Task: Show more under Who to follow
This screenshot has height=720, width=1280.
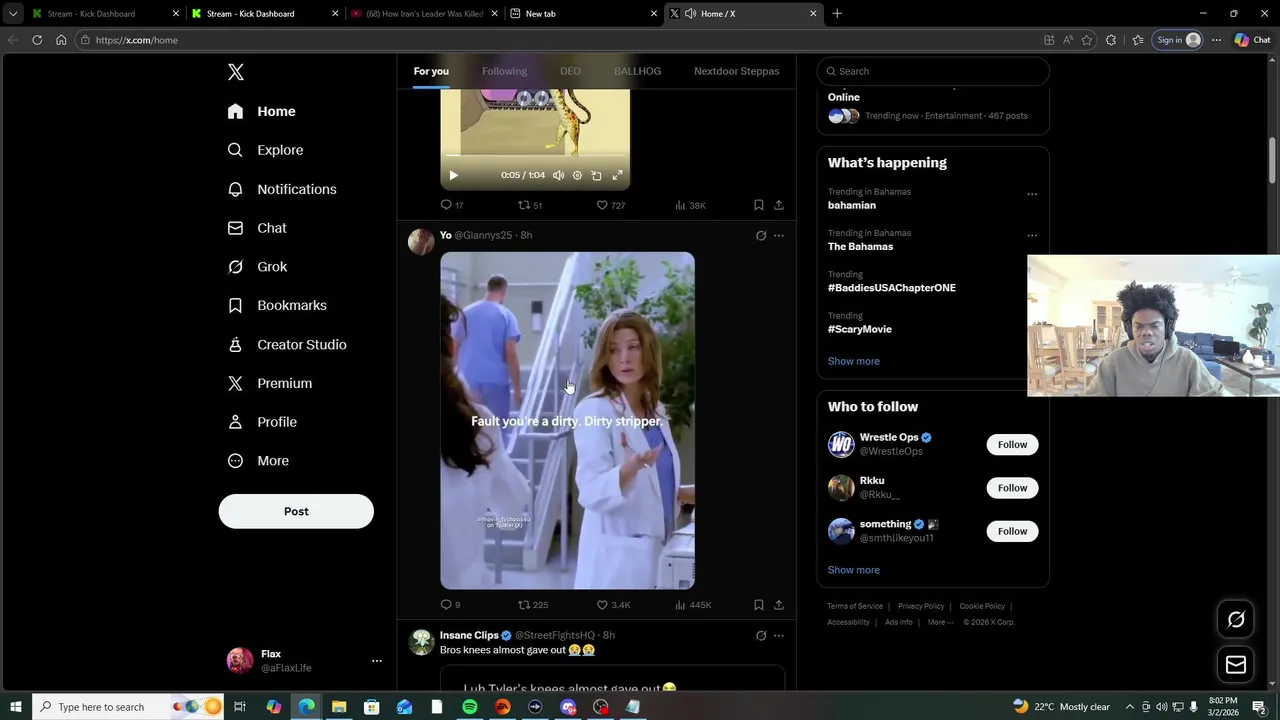Action: coord(853,570)
